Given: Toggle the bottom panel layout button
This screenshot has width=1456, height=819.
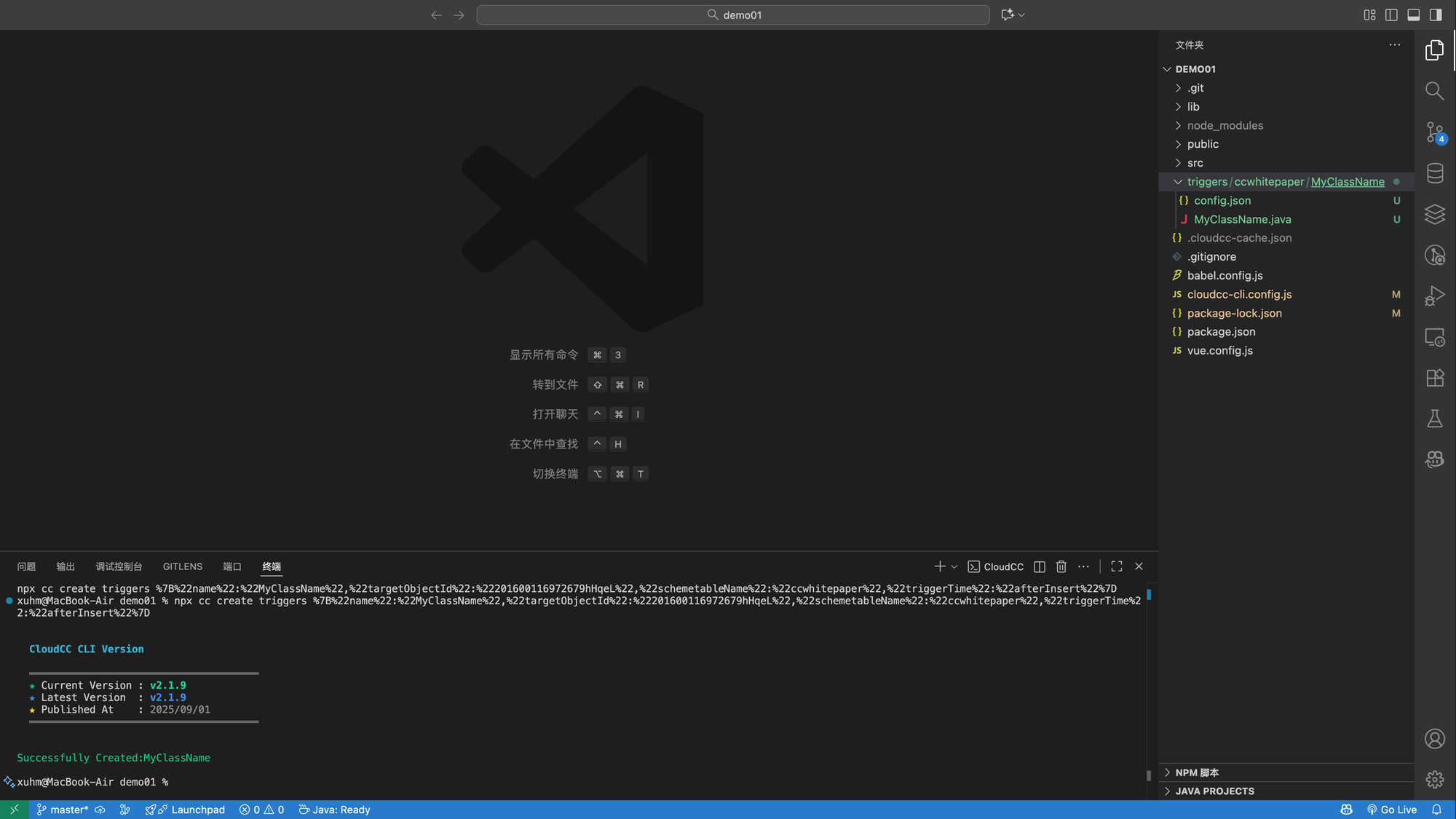Looking at the screenshot, I should click(1413, 15).
